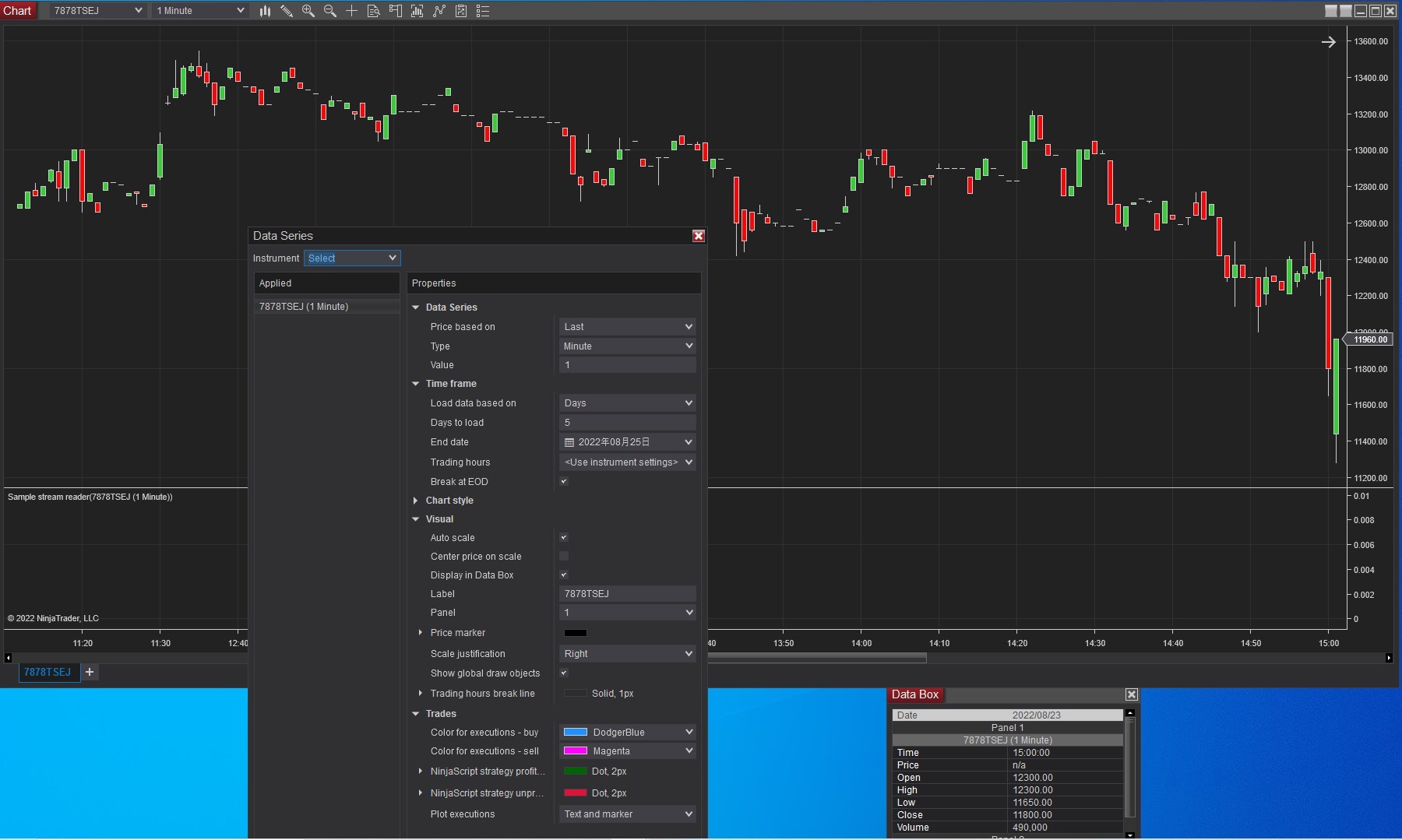Select applied series 7878TSEJ (1 Minute)
The height and width of the screenshot is (840, 1402).
(x=327, y=307)
